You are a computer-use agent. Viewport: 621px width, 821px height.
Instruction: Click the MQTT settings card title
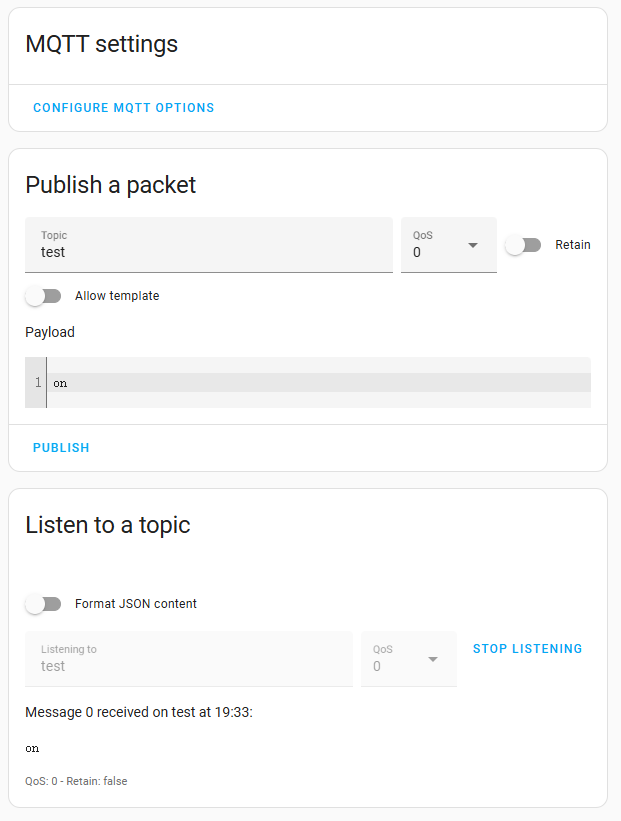[103, 44]
